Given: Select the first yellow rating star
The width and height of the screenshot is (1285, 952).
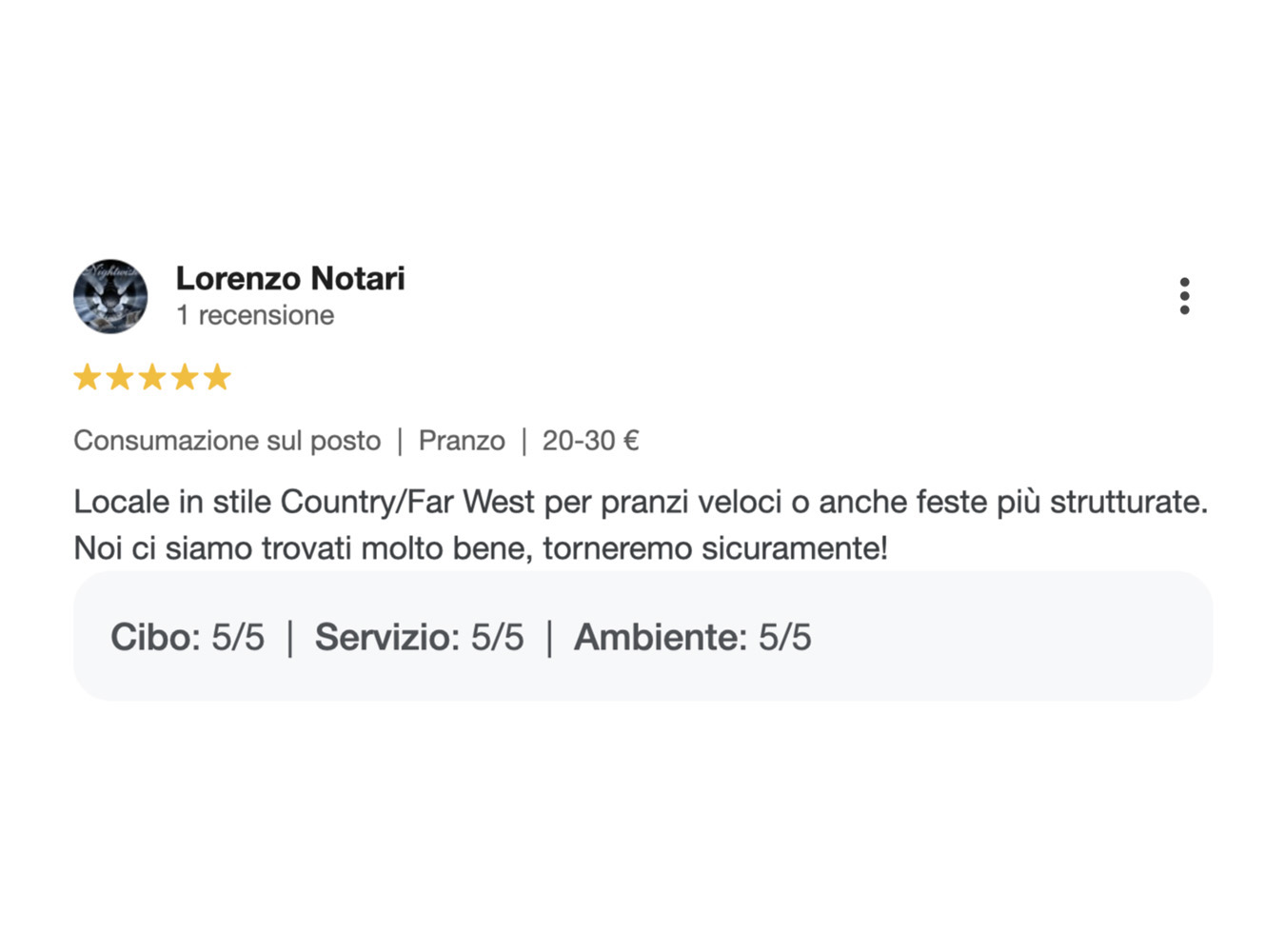Looking at the screenshot, I should 88,377.
